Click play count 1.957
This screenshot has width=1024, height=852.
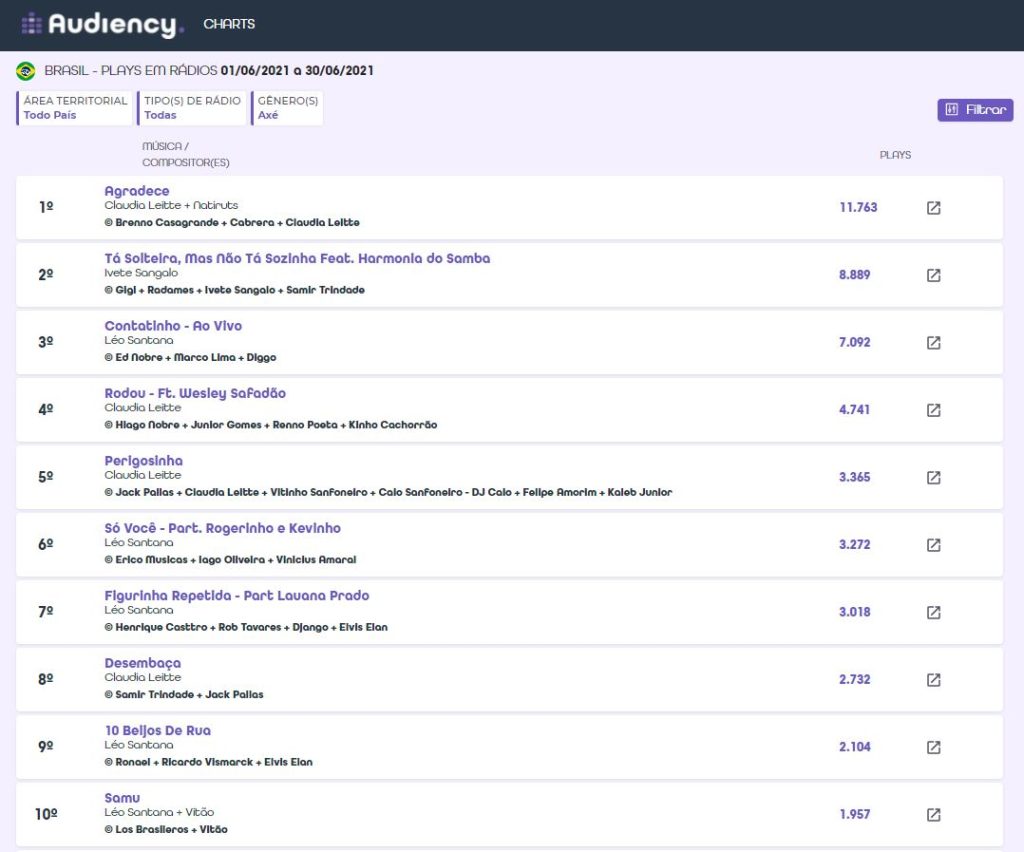pos(854,814)
